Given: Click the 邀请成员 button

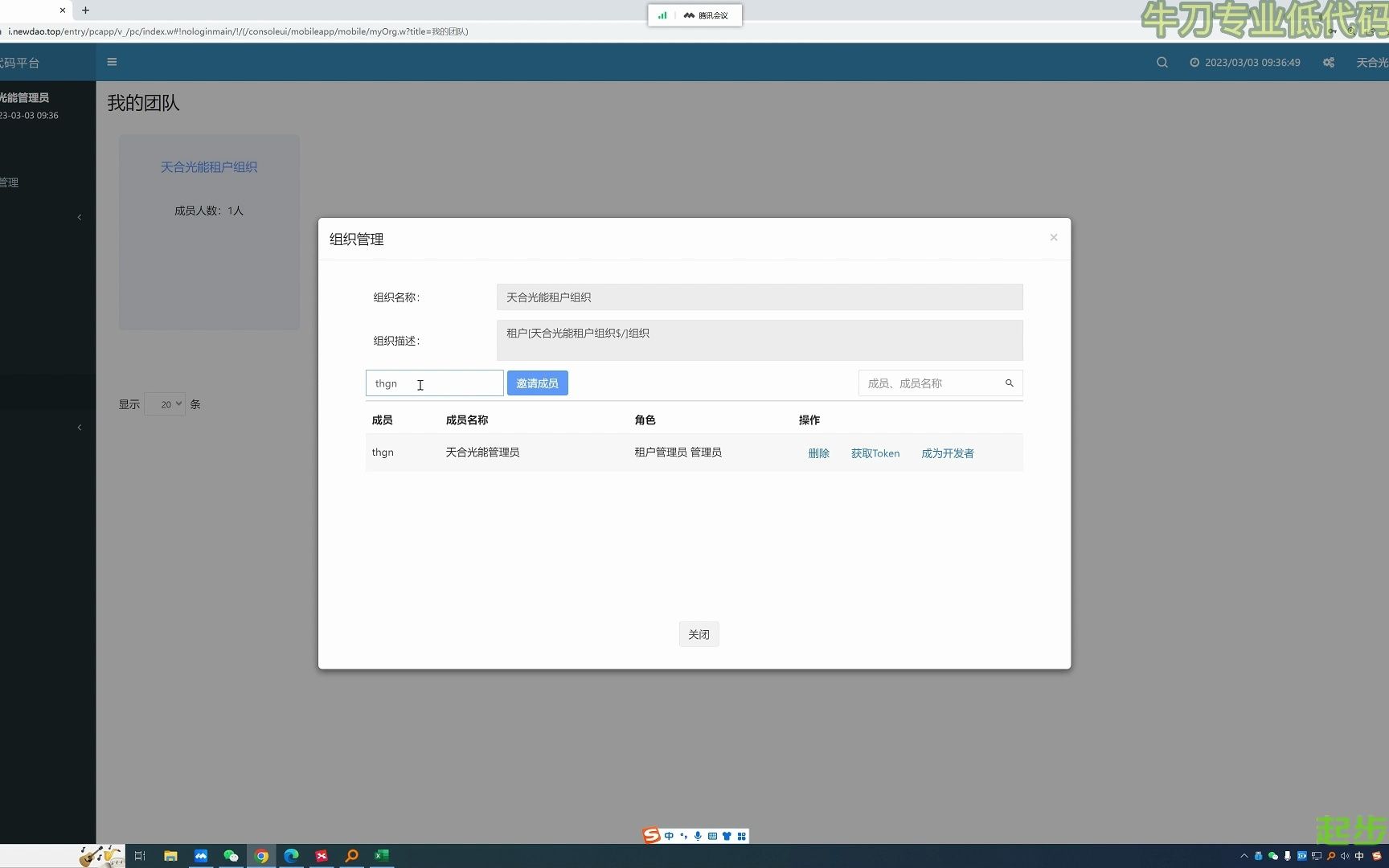Looking at the screenshot, I should pos(537,383).
